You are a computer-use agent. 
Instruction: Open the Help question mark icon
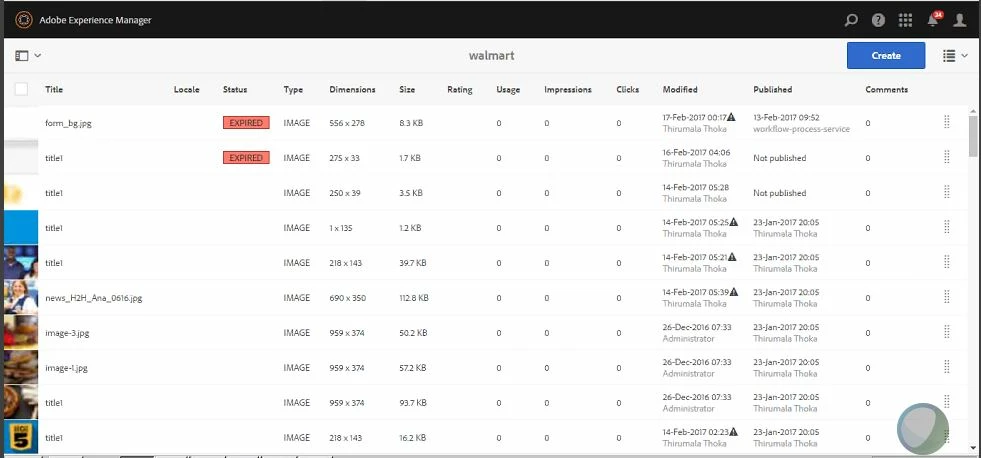pos(878,20)
